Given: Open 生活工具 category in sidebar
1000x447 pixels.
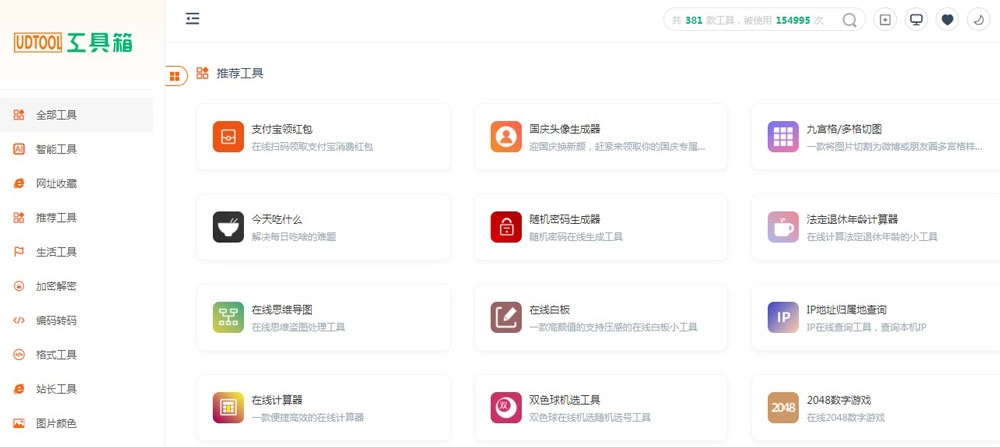Looking at the screenshot, I should (77, 252).
